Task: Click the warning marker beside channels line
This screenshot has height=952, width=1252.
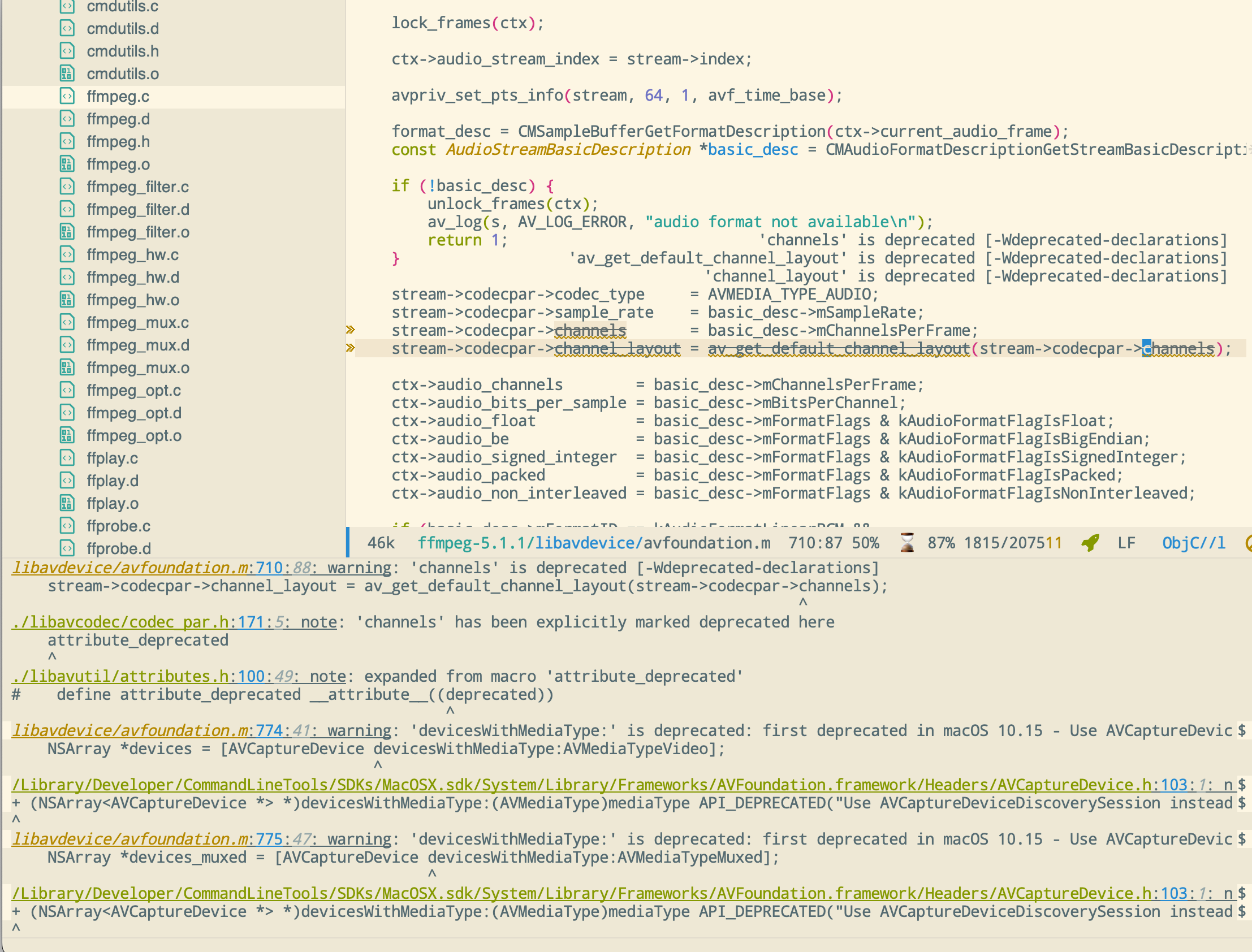Action: pyautogui.click(x=351, y=330)
